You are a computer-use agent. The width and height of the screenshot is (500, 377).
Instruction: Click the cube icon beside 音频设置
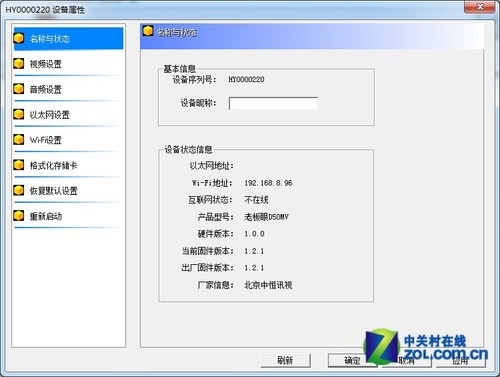tap(19, 89)
